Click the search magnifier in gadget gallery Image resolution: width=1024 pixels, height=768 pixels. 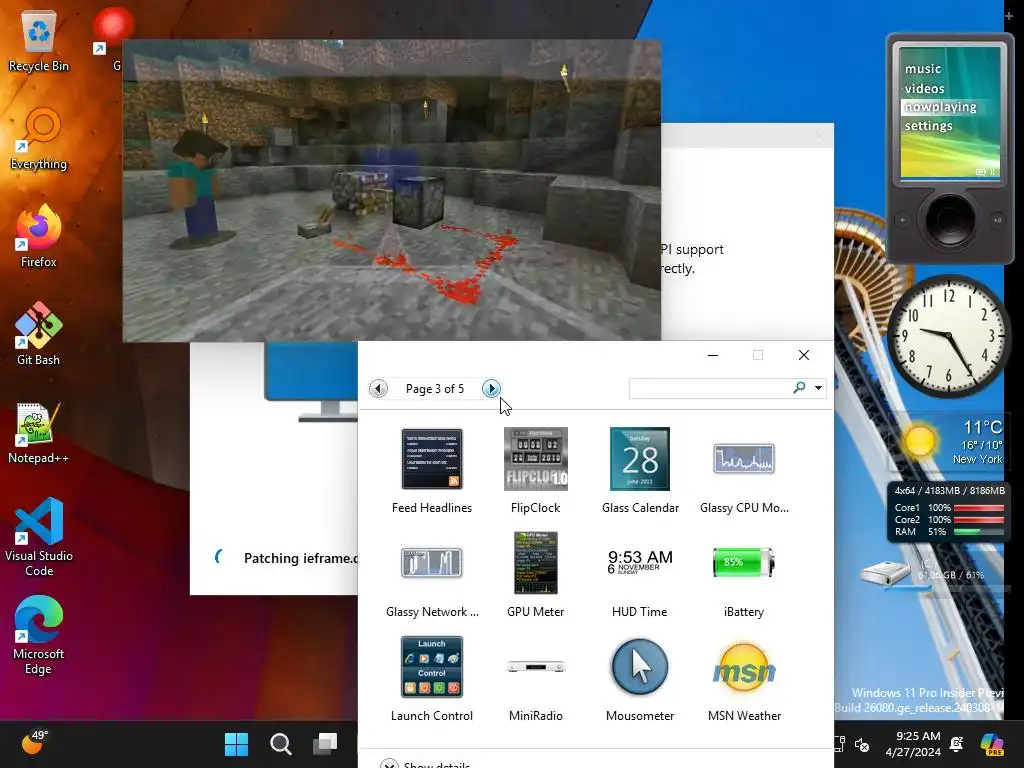[799, 388]
